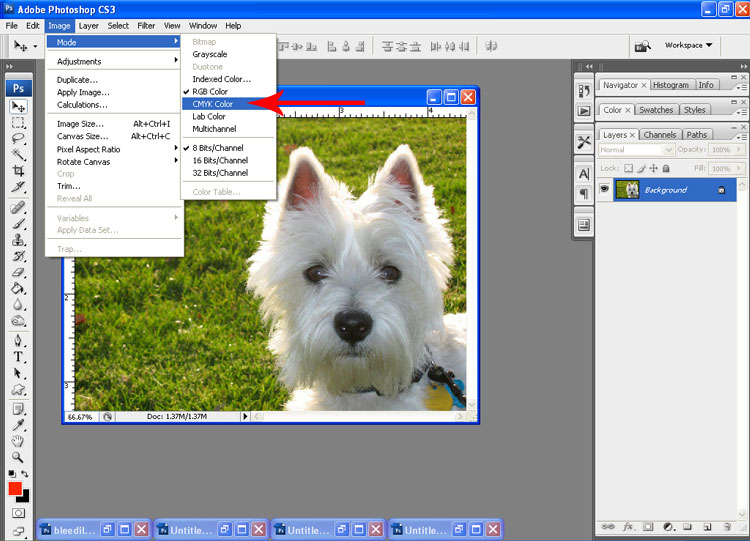This screenshot has height=541, width=750.
Task: Select the Crop tool
Action: 18,171
